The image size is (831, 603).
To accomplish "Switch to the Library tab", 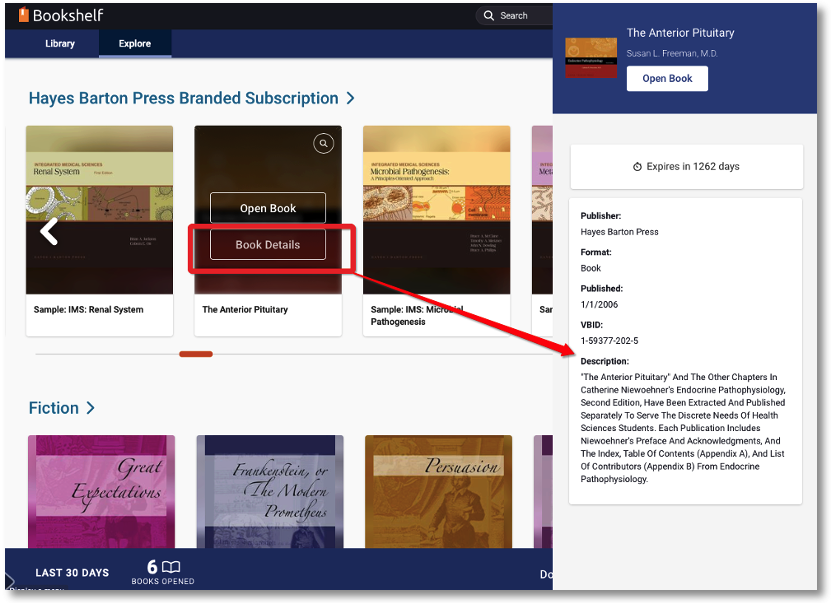I will (x=60, y=44).
